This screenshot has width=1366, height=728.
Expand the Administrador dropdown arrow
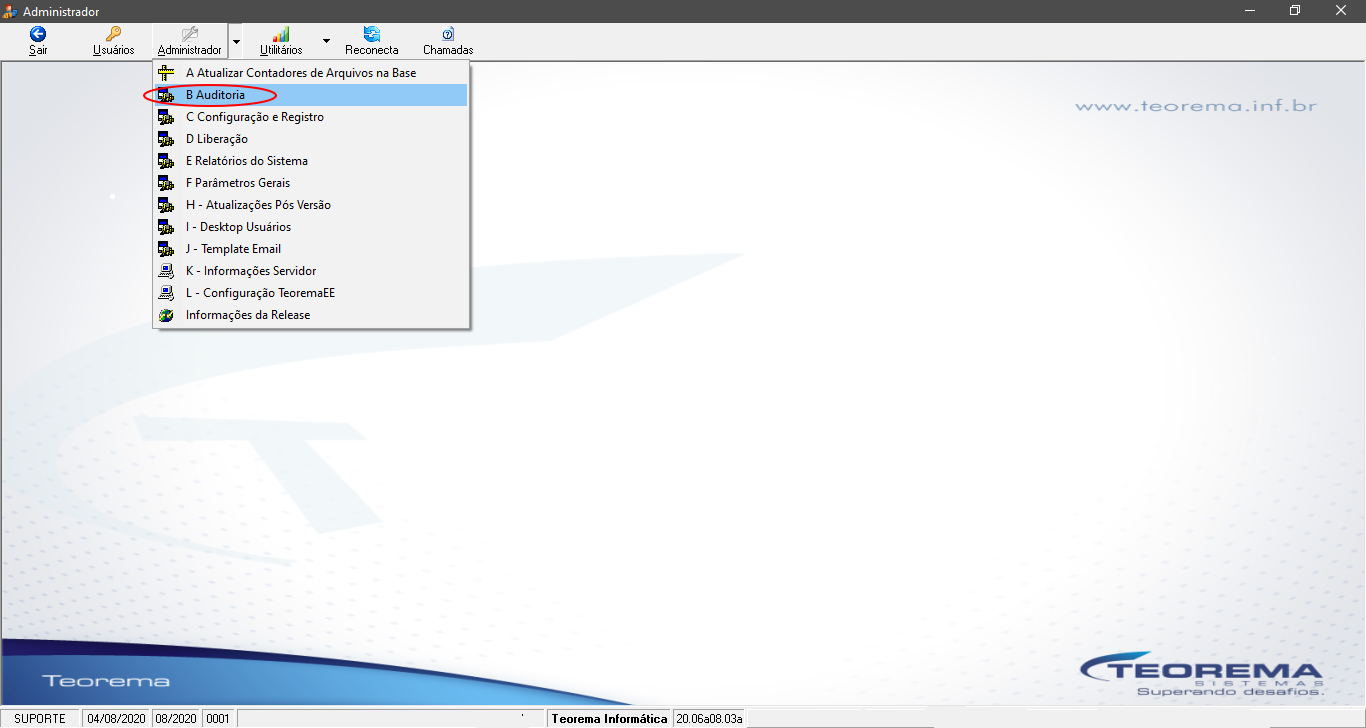[x=236, y=41]
